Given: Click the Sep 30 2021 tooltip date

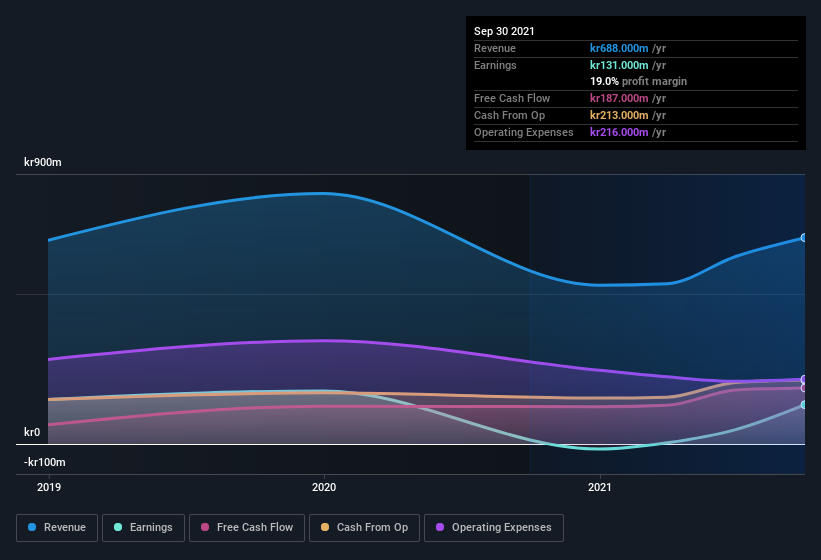Looking at the screenshot, I should point(504,31).
